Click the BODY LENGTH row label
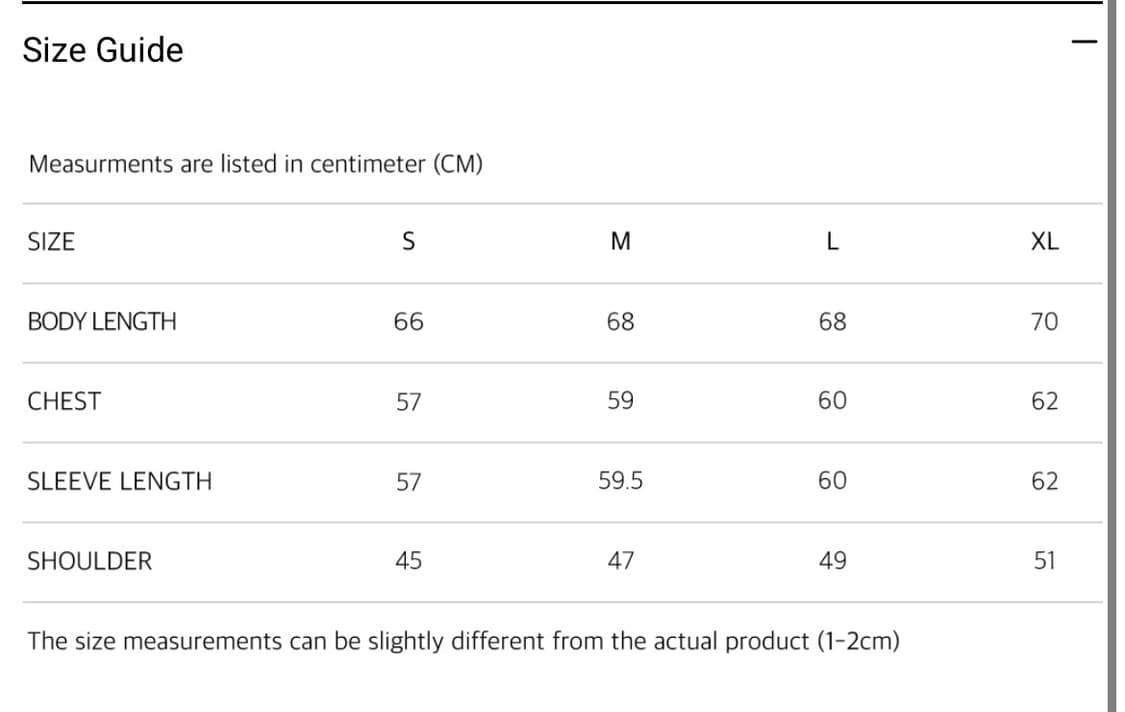The width and height of the screenshot is (1125, 712). tap(102, 322)
